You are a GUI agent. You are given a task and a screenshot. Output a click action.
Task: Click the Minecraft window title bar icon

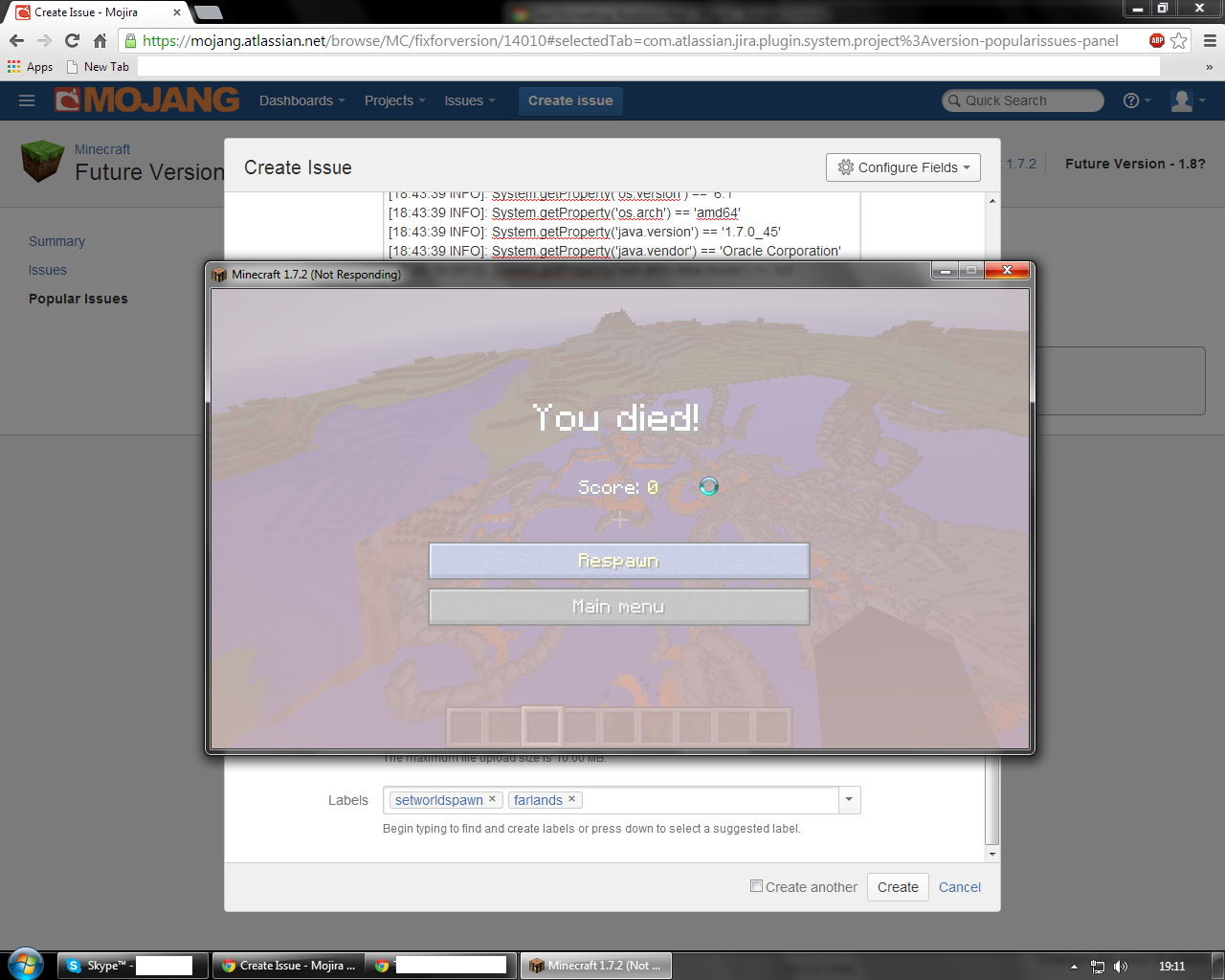point(219,275)
